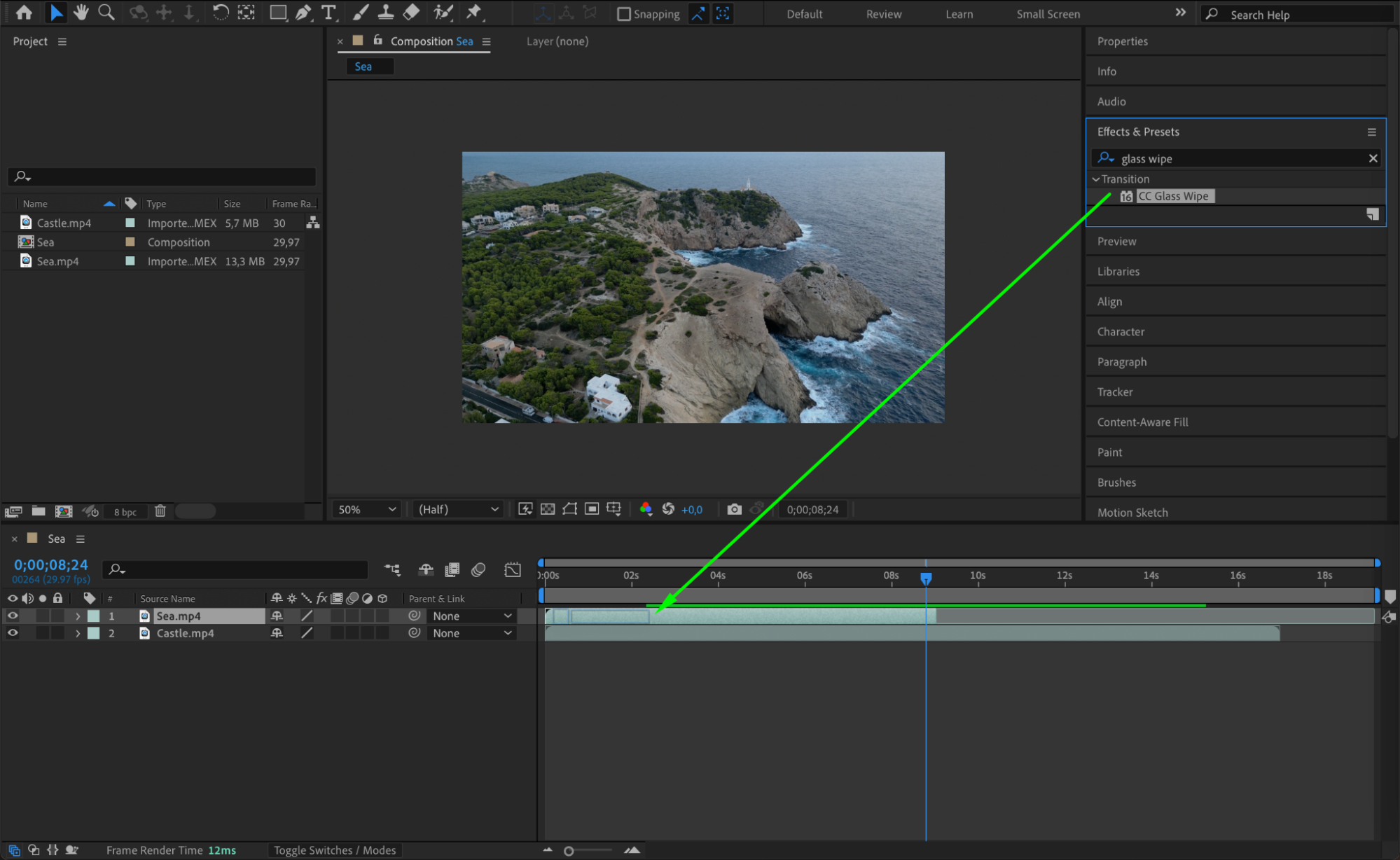This screenshot has height=860, width=1400.
Task: Select the Eraser tool
Action: [411, 13]
